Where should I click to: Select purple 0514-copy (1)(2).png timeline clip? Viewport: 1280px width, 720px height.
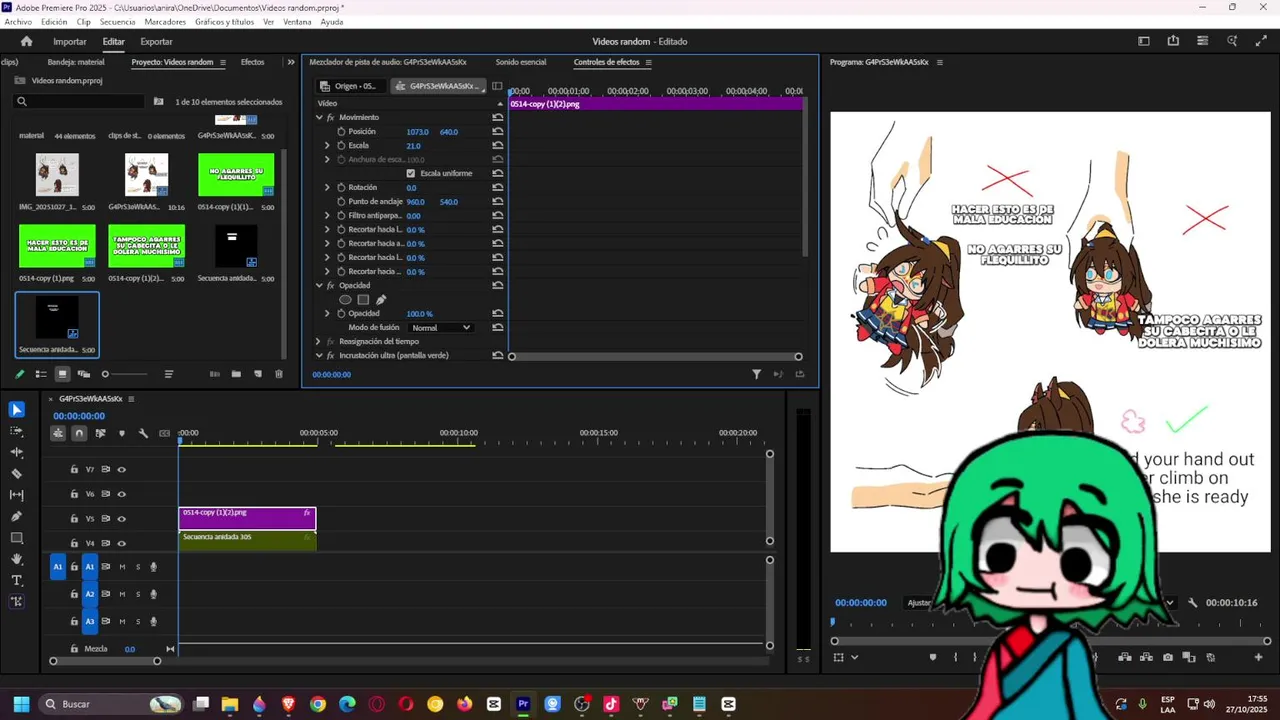click(247, 517)
